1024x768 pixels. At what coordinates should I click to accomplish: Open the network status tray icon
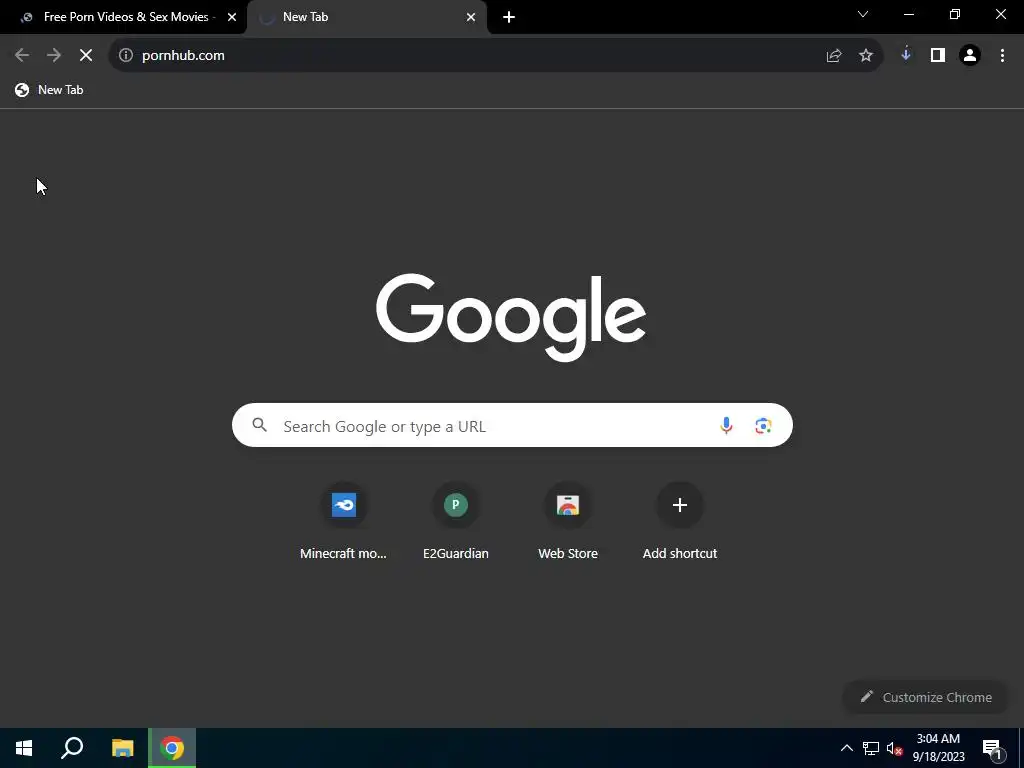(x=871, y=748)
